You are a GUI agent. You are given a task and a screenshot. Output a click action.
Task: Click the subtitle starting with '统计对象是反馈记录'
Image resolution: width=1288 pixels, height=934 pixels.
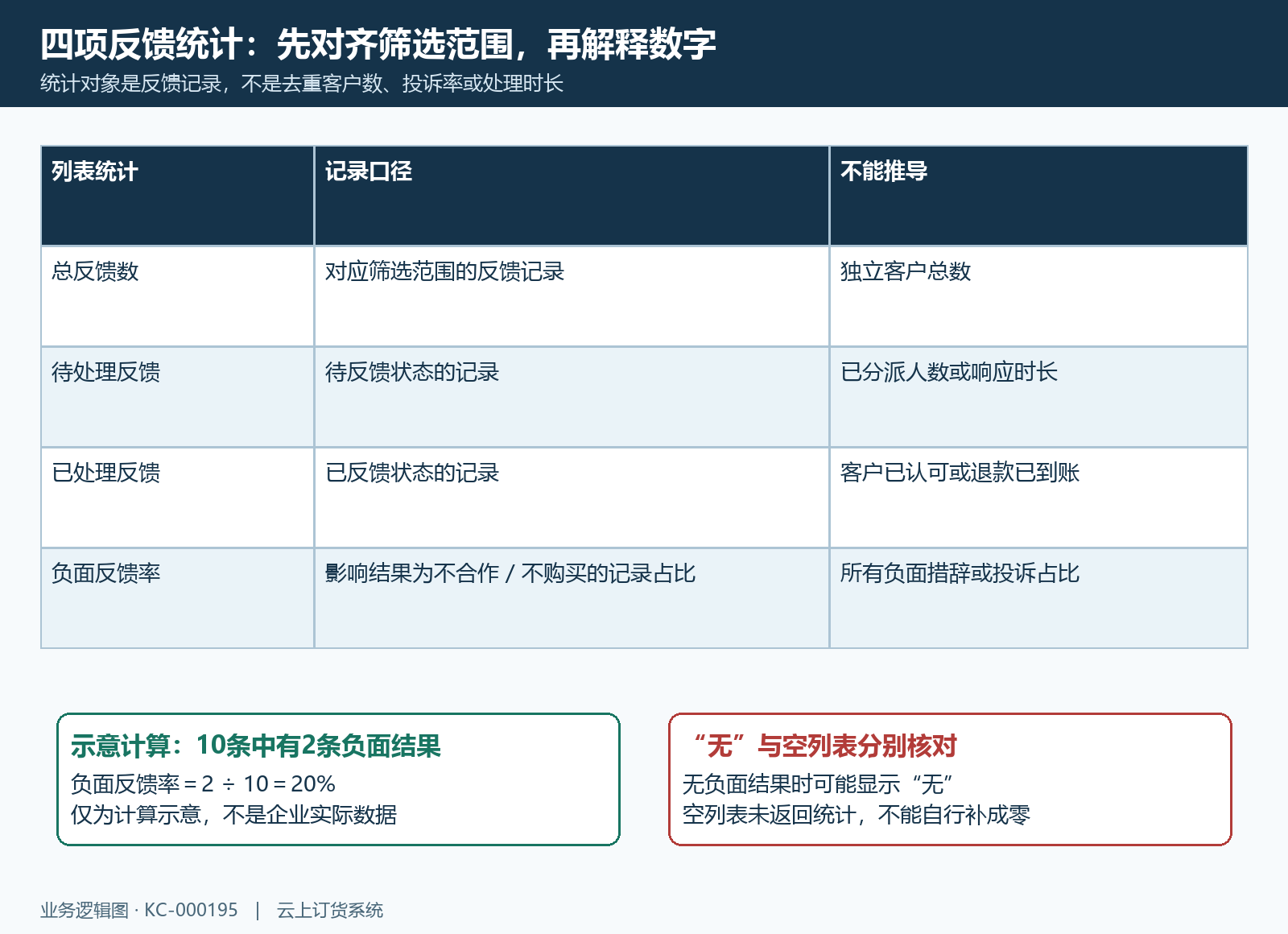pos(302,84)
